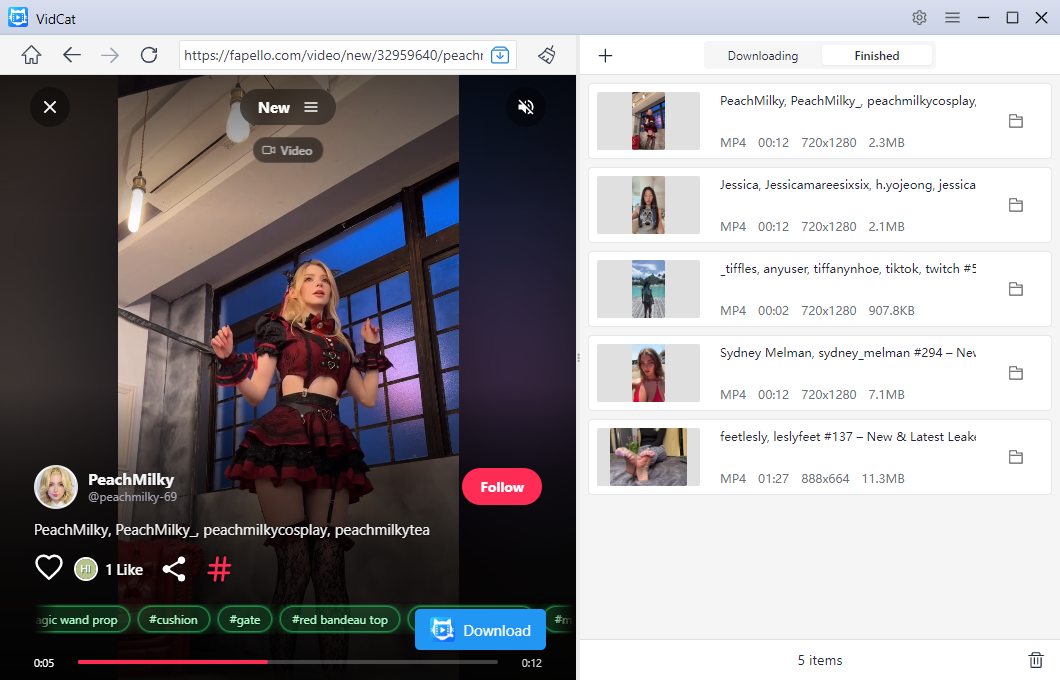Click the download icon in address bar
The width and height of the screenshot is (1060, 680).
click(x=500, y=55)
